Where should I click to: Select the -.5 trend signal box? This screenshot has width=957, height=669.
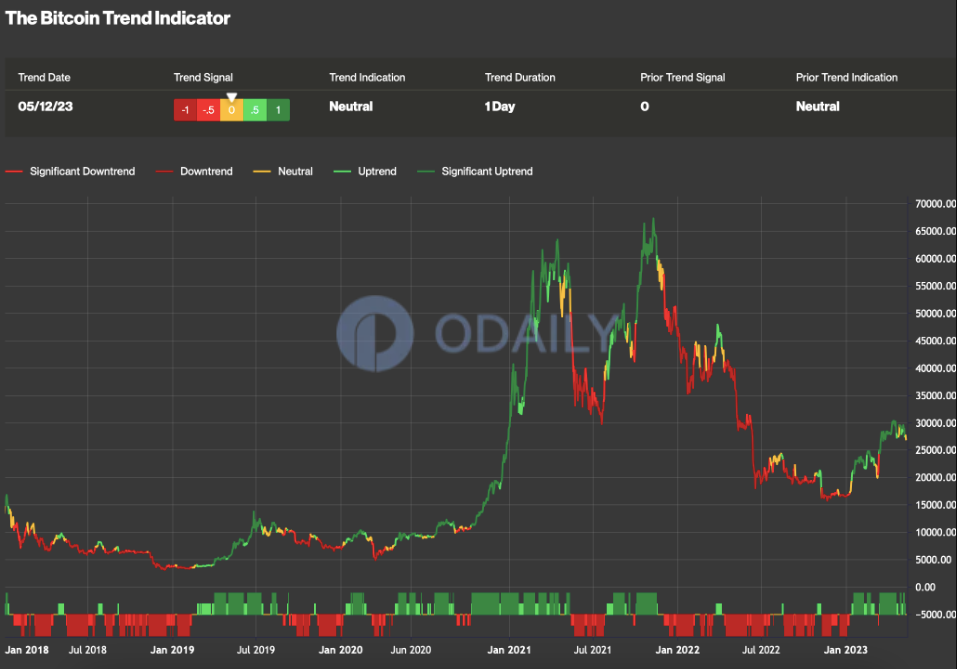[208, 110]
